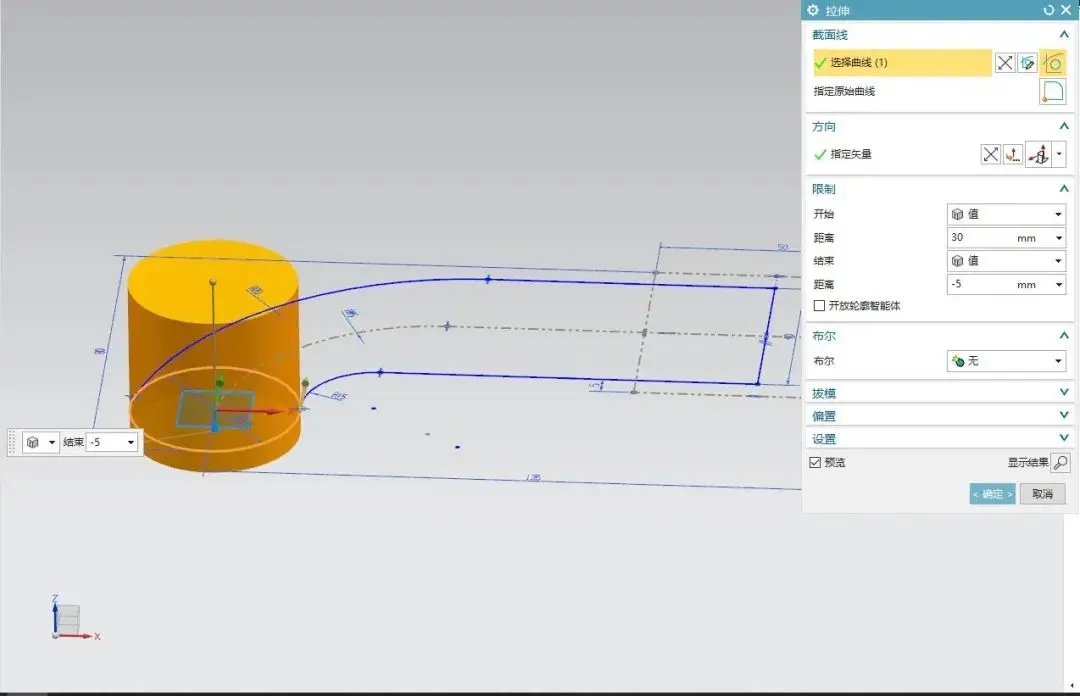
Task: Reset the 拉伸 dialog with the reset icon
Action: (1048, 10)
